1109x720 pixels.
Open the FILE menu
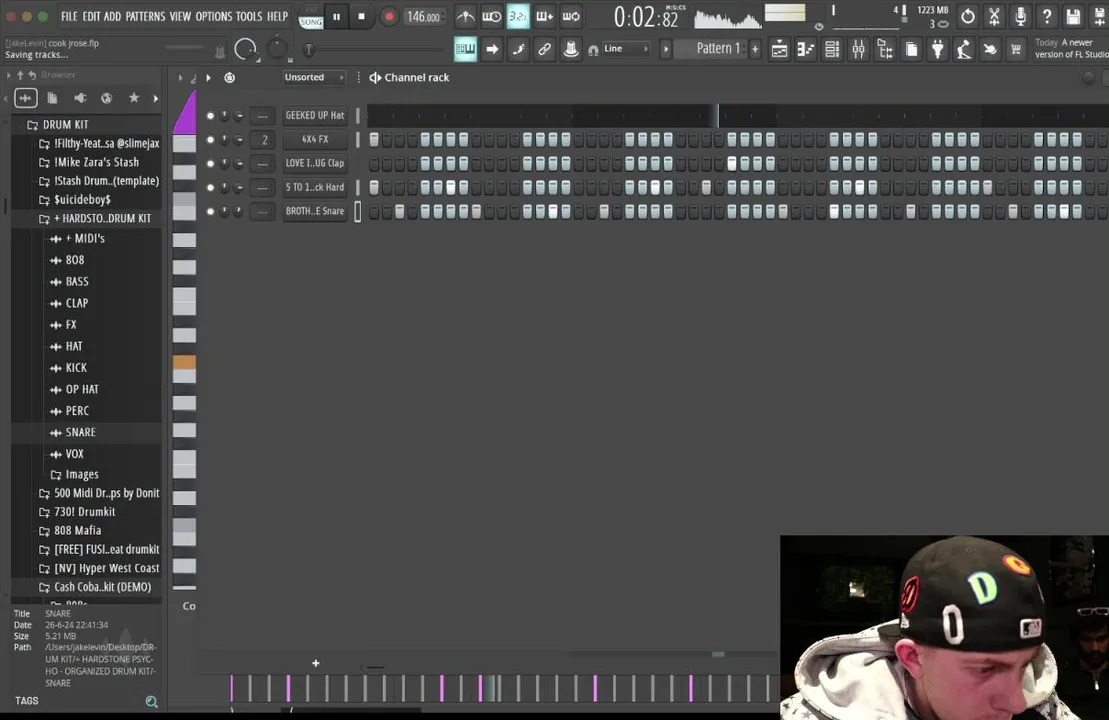[x=69, y=16]
